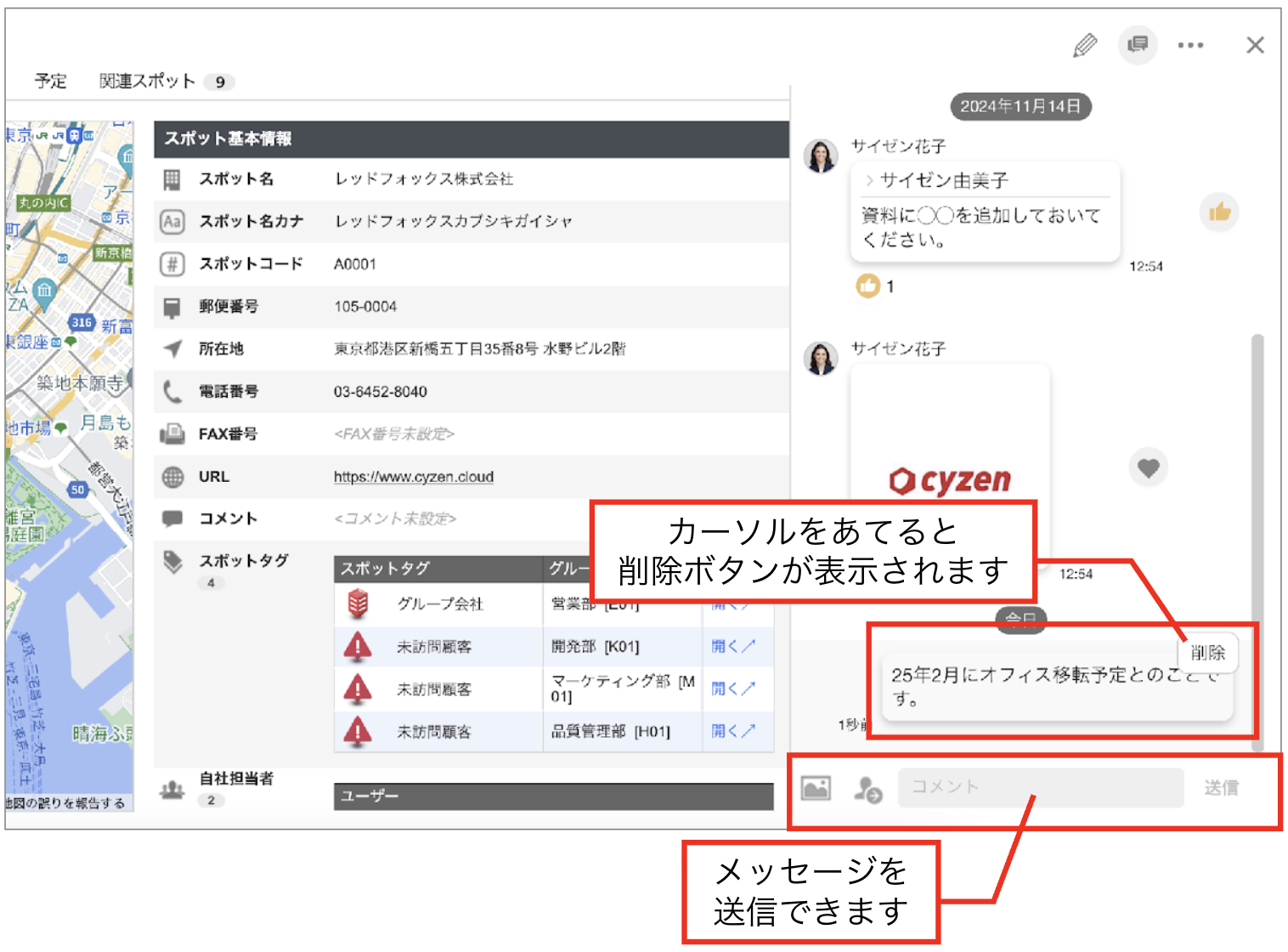Focus the コメント input field

[x=1040, y=788]
